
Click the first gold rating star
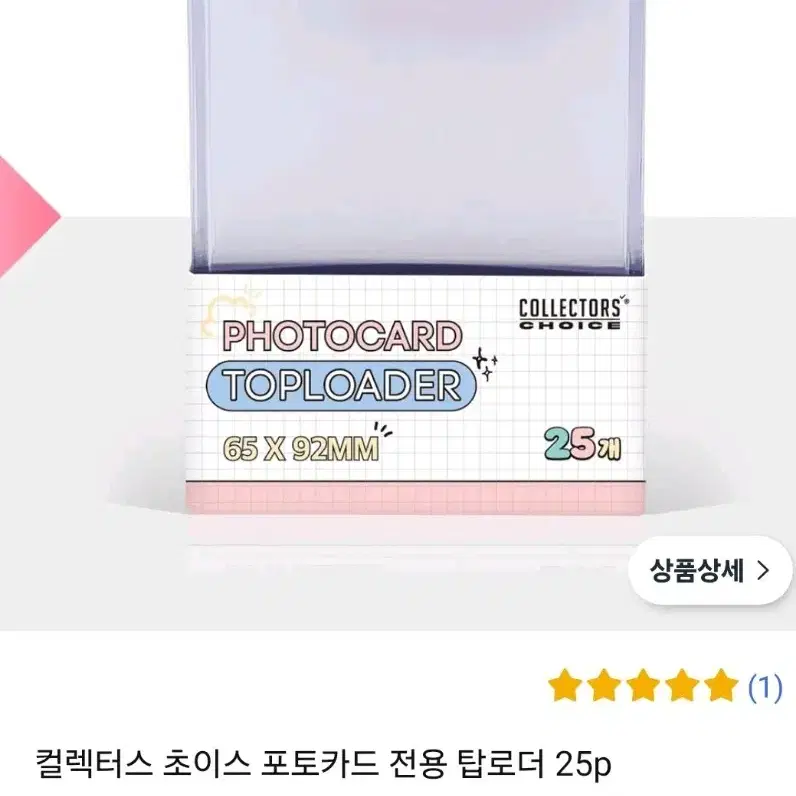click(x=565, y=685)
